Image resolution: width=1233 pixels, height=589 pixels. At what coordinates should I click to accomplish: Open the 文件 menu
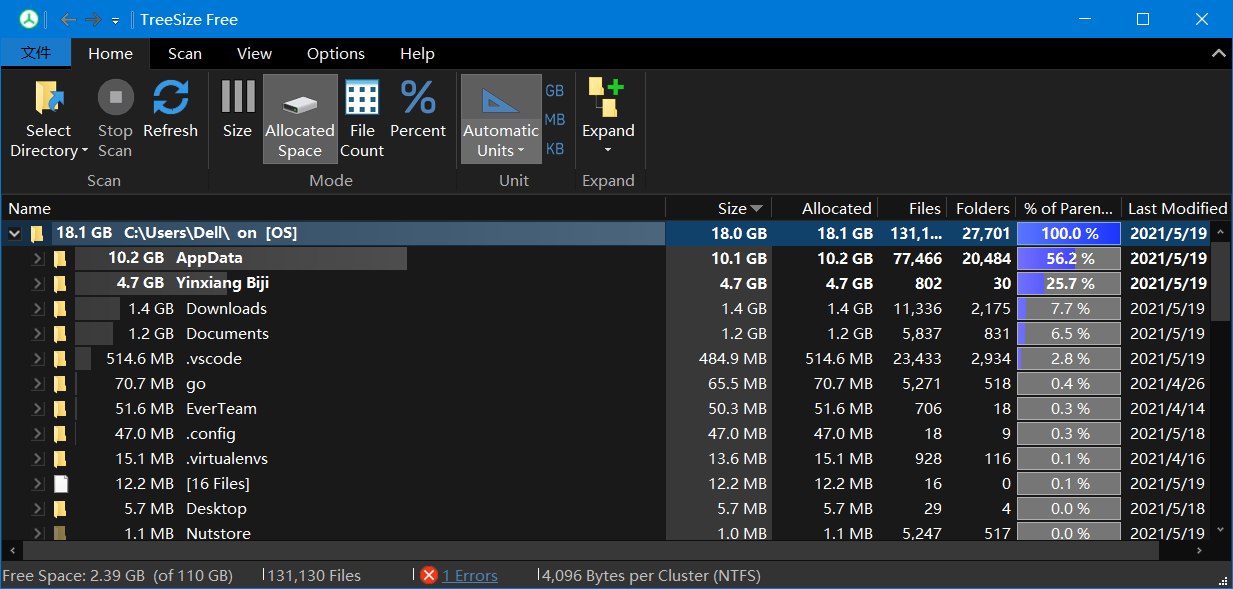pos(36,53)
